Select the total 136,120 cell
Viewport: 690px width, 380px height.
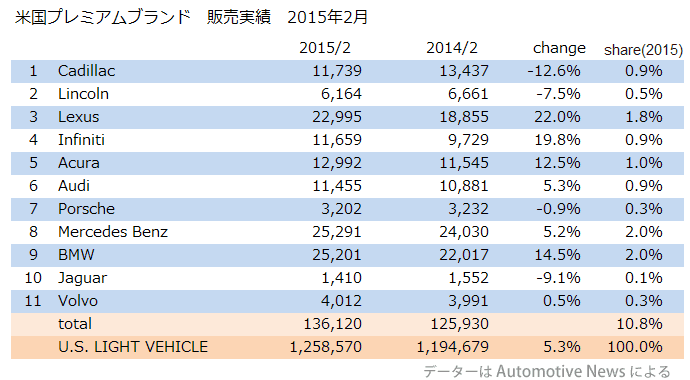pyautogui.click(x=332, y=324)
